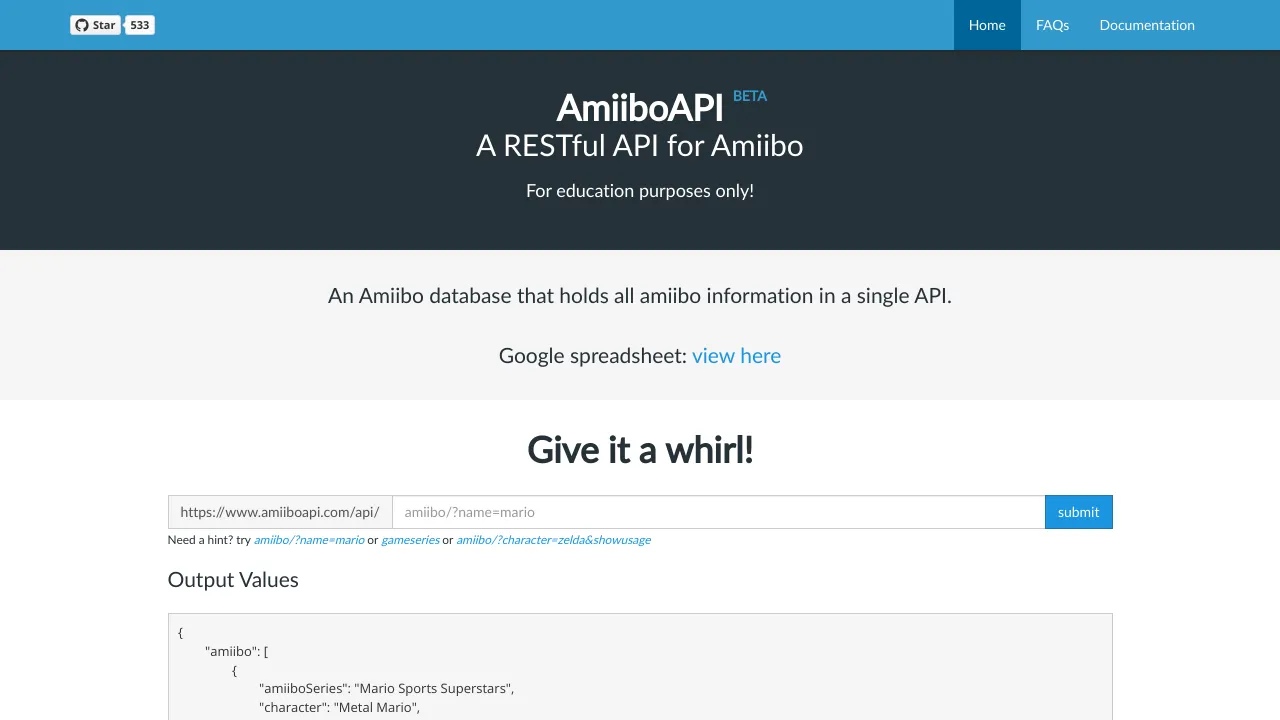Try the gameseries hint link

[x=410, y=540]
